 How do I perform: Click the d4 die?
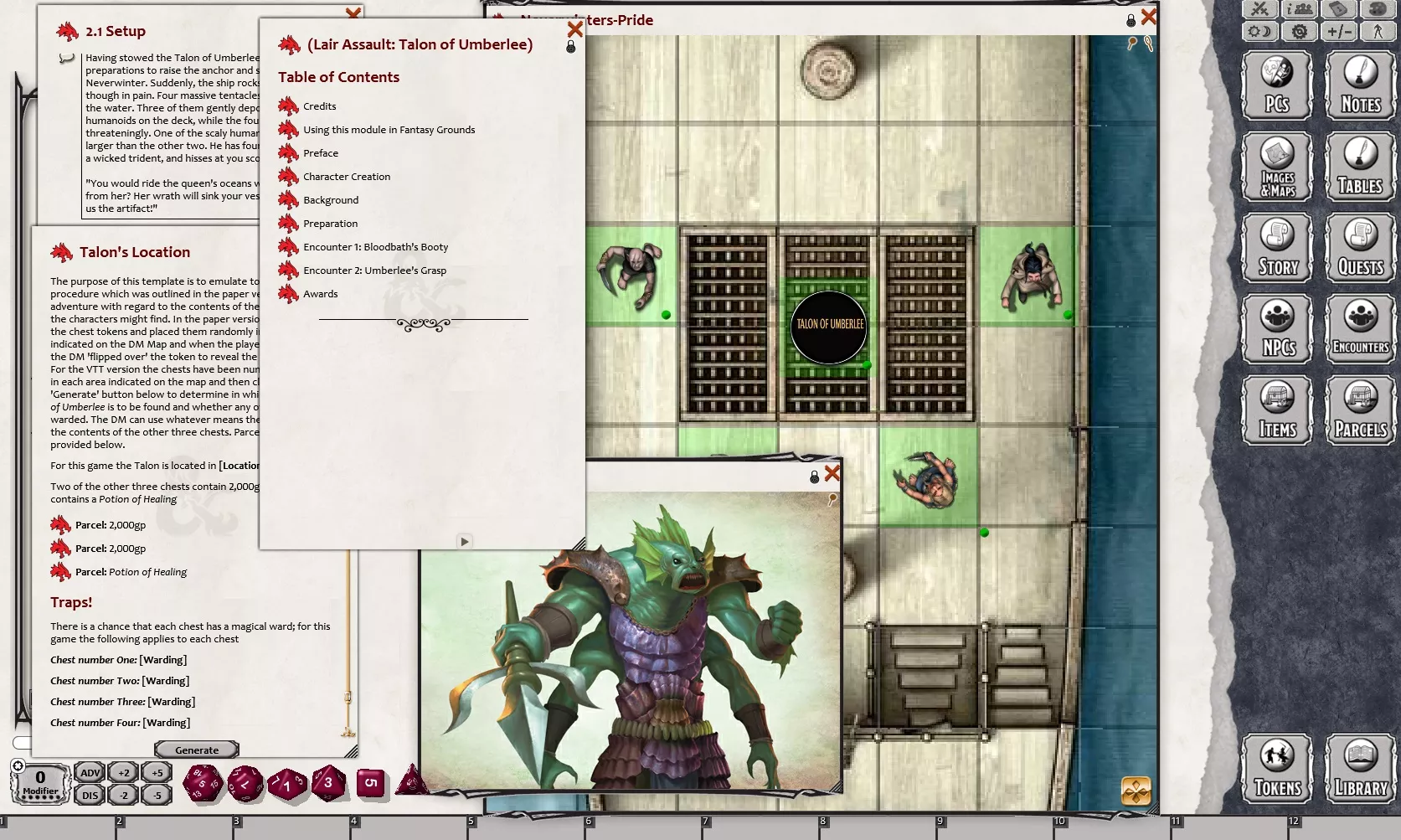(411, 781)
